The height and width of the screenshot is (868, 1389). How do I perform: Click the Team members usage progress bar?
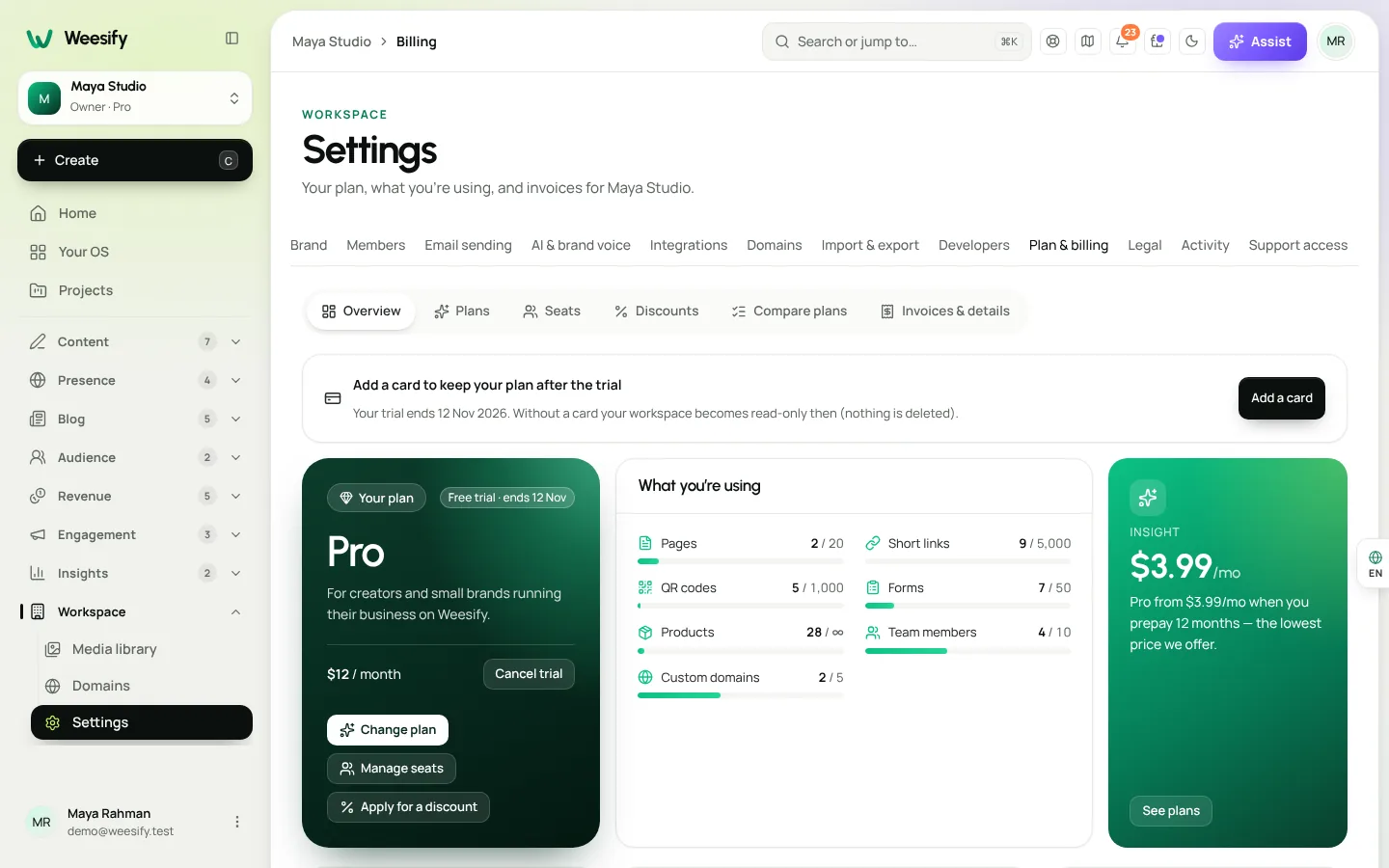coord(967,651)
